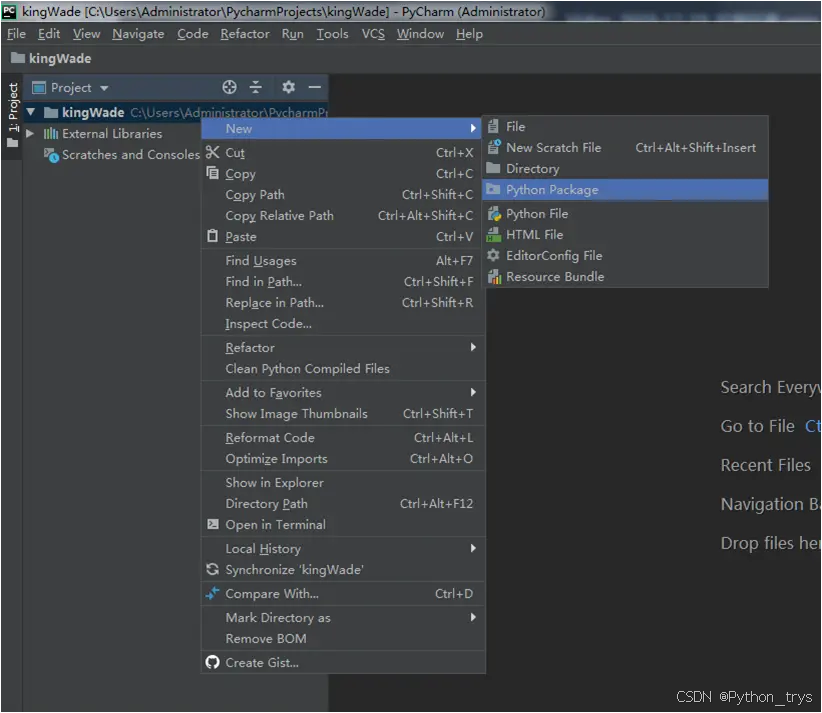
Task: Expand the Add to Favorites submenu arrow
Action: [x=473, y=392]
